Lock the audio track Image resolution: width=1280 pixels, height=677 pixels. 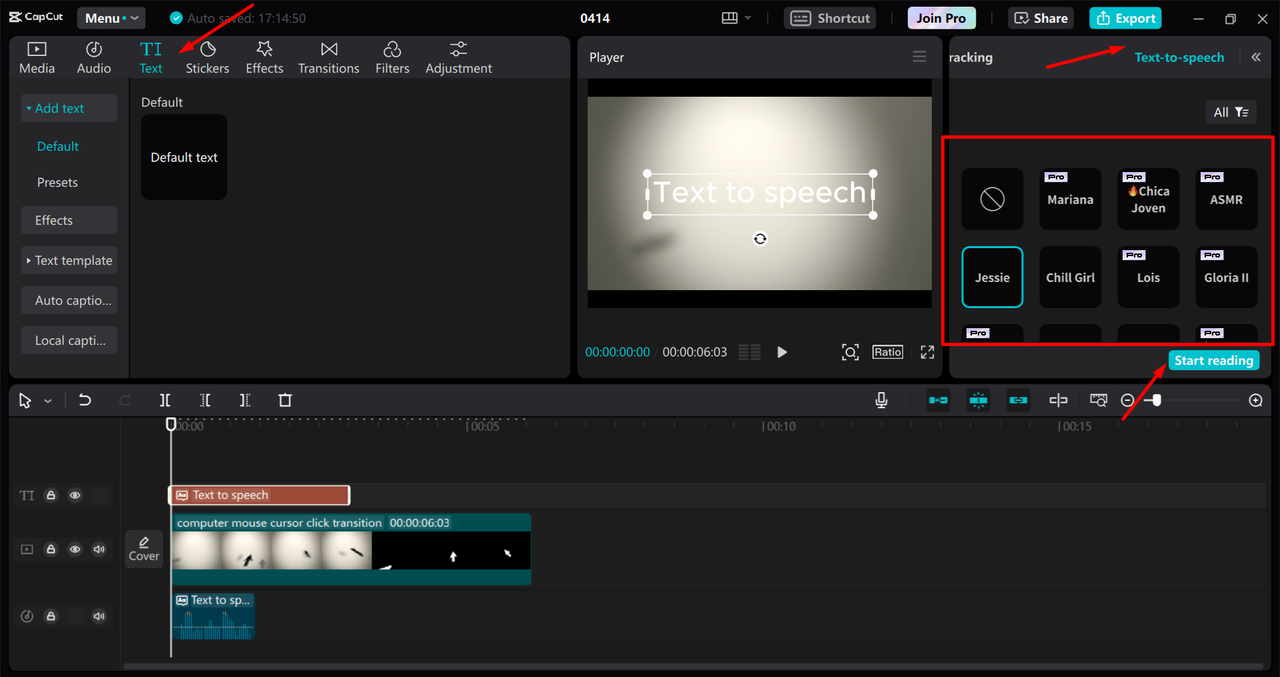tap(51, 616)
